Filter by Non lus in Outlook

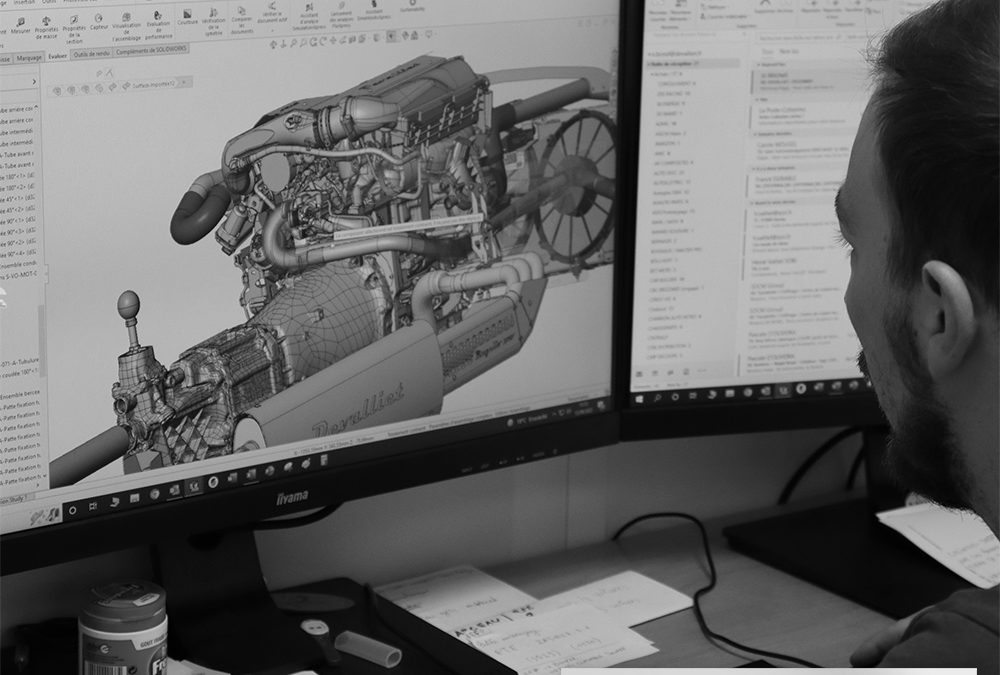coord(789,51)
